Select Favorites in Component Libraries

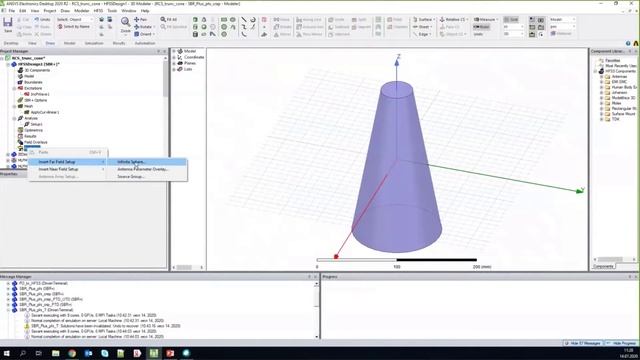[x=613, y=60]
